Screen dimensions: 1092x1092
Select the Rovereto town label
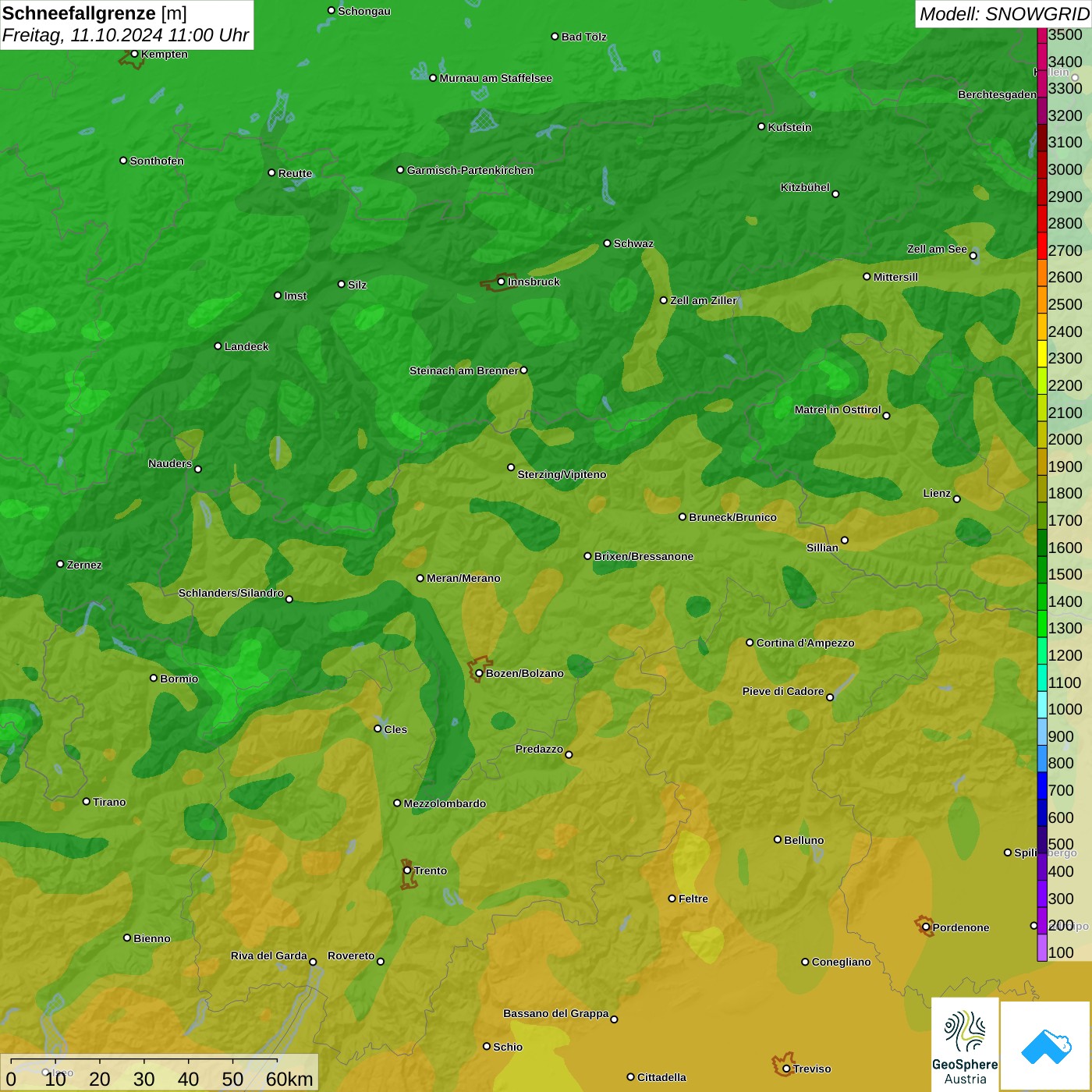click(351, 955)
